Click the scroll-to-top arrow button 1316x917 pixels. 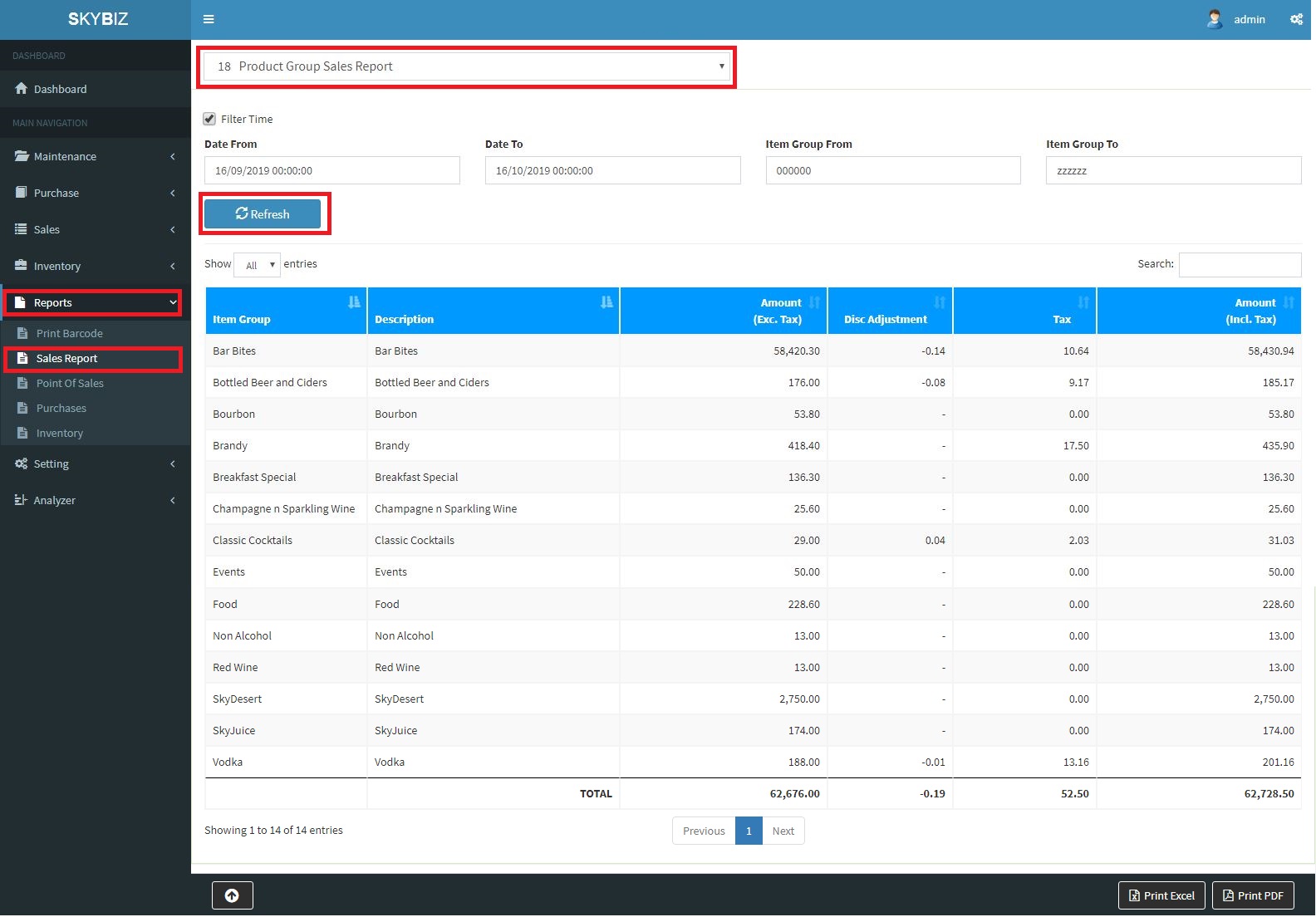pos(232,895)
